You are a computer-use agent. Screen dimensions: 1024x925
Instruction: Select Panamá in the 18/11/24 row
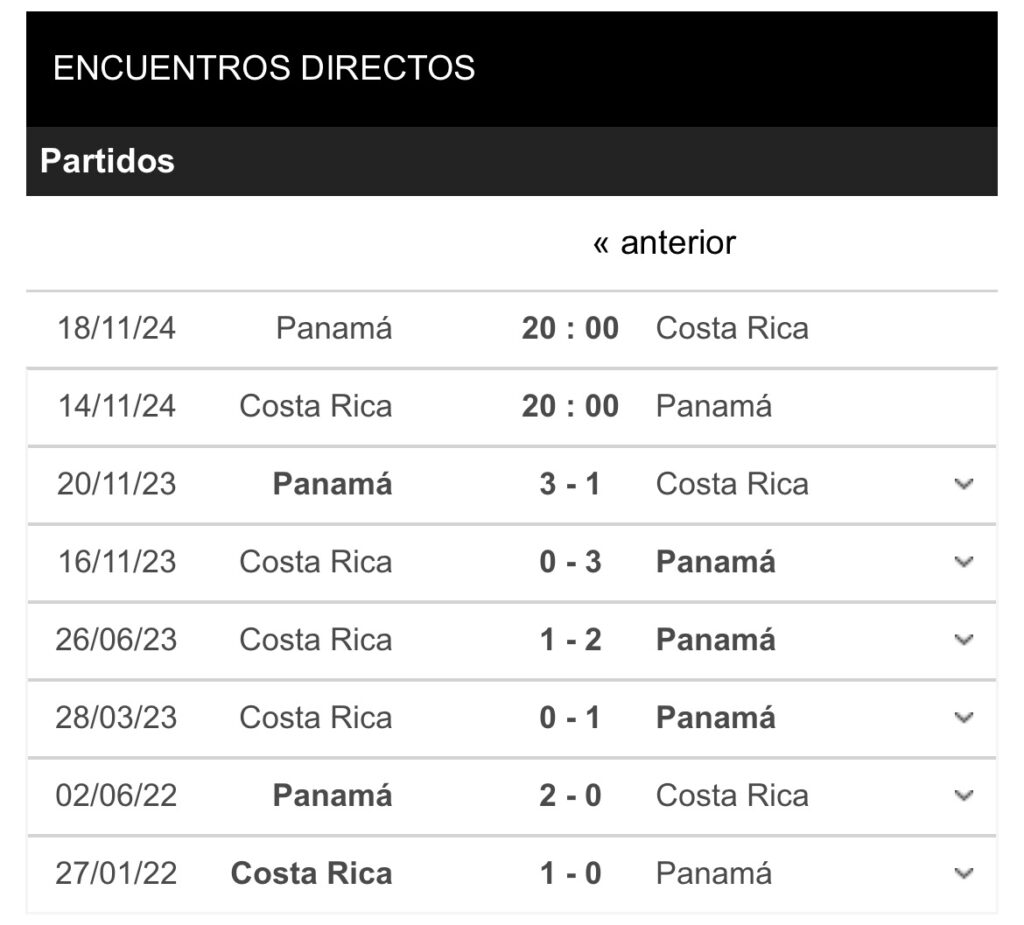(x=334, y=328)
